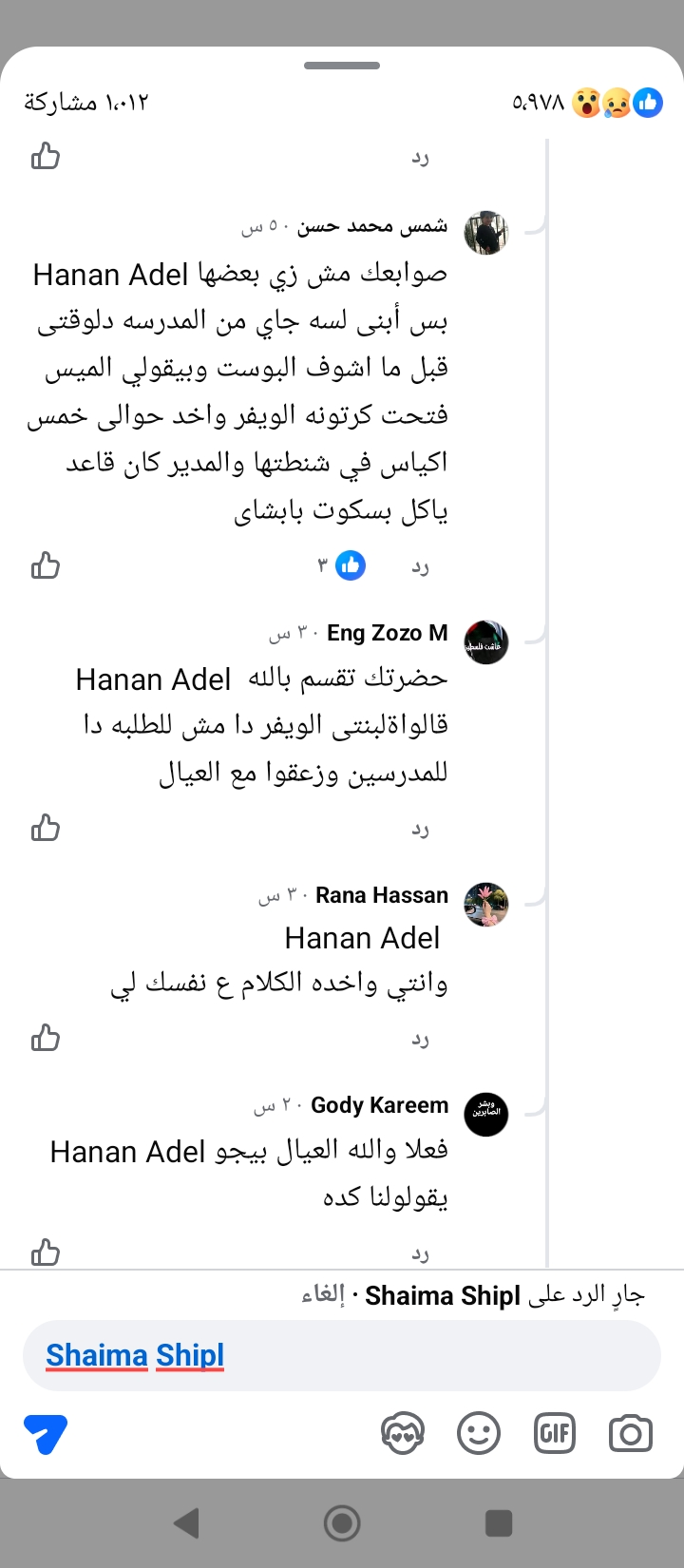The width and height of the screenshot is (684, 1568).
Task: Open the emoji picker
Action: tap(479, 1433)
